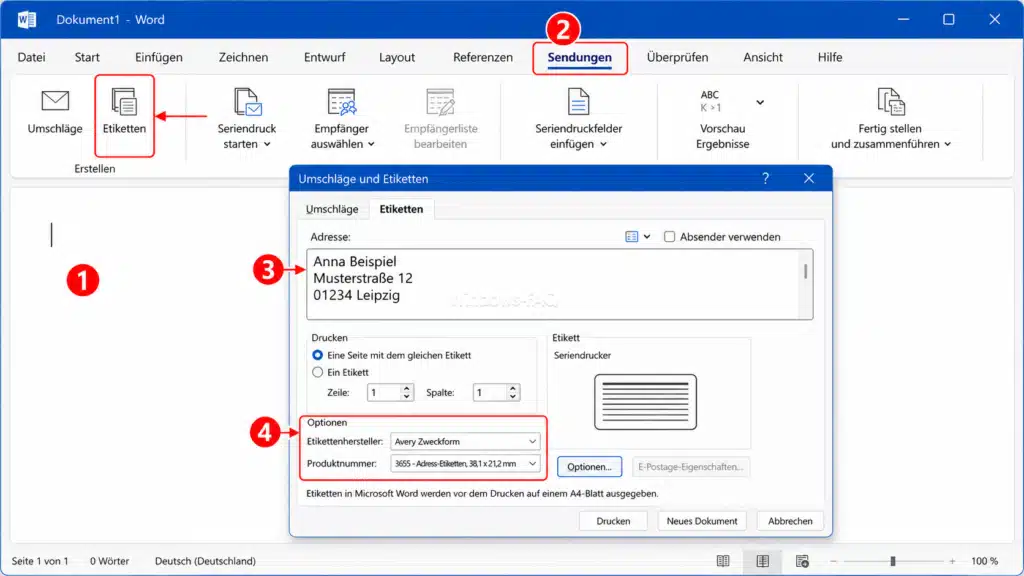The height and width of the screenshot is (576, 1024).
Task: Click Seite 1 von 1 status entry
Action: point(40,561)
